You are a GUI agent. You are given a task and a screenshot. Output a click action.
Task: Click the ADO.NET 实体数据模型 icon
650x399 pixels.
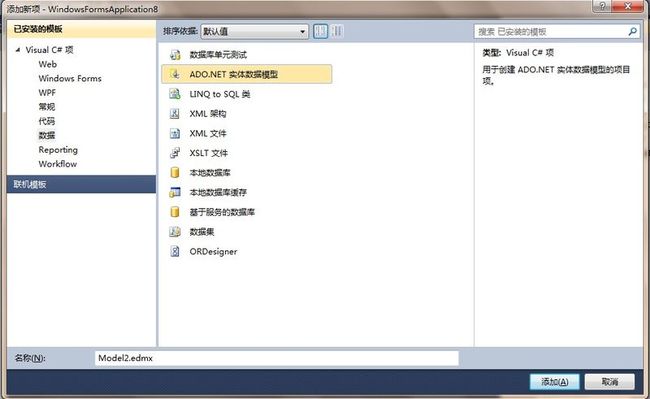[x=175, y=74]
